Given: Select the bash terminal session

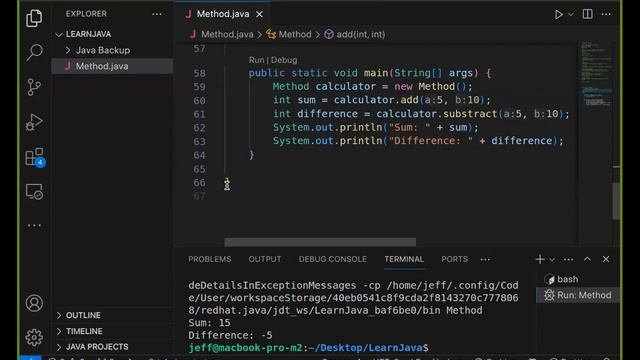Looking at the screenshot, I should click(578, 279).
